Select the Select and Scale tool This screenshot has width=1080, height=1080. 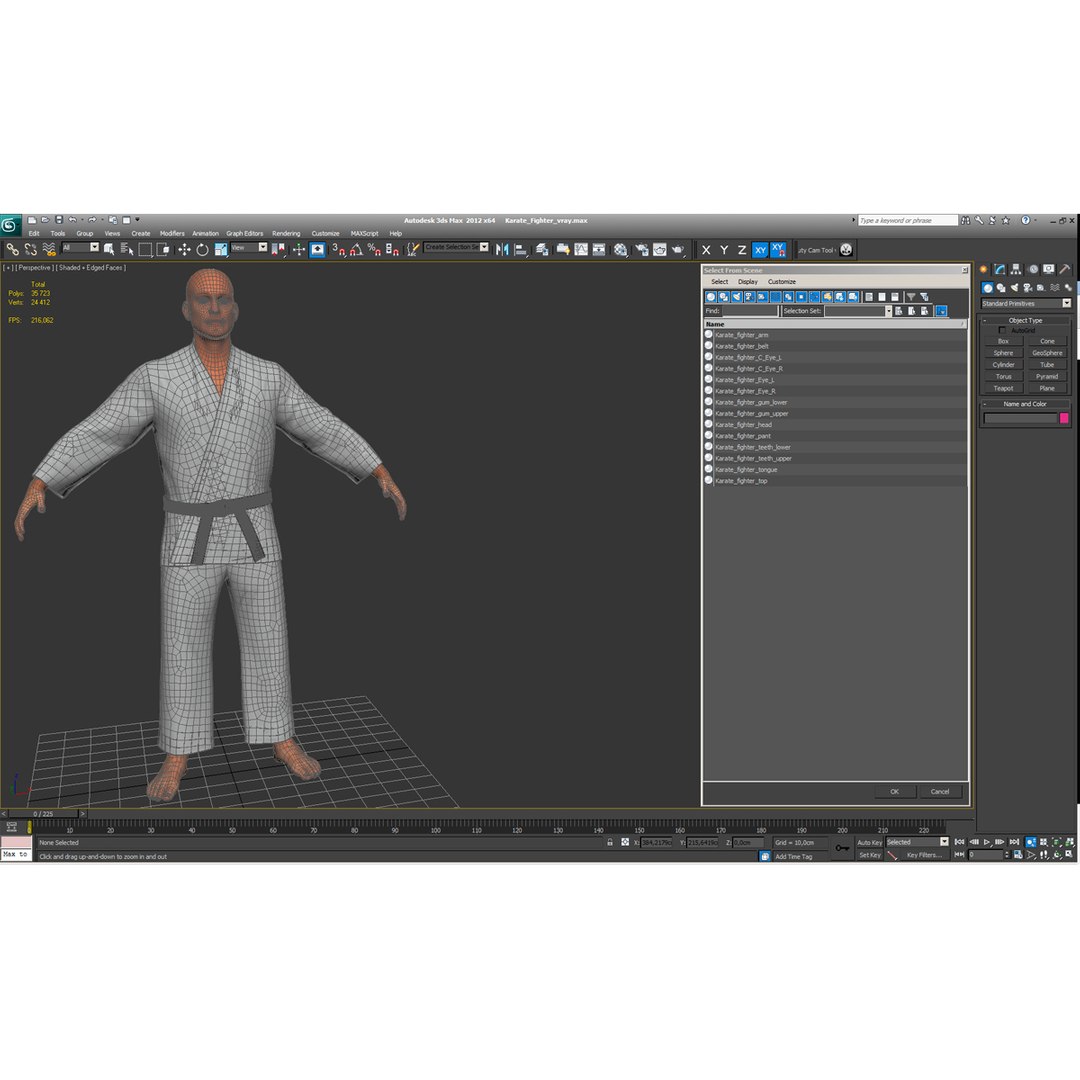(220, 249)
